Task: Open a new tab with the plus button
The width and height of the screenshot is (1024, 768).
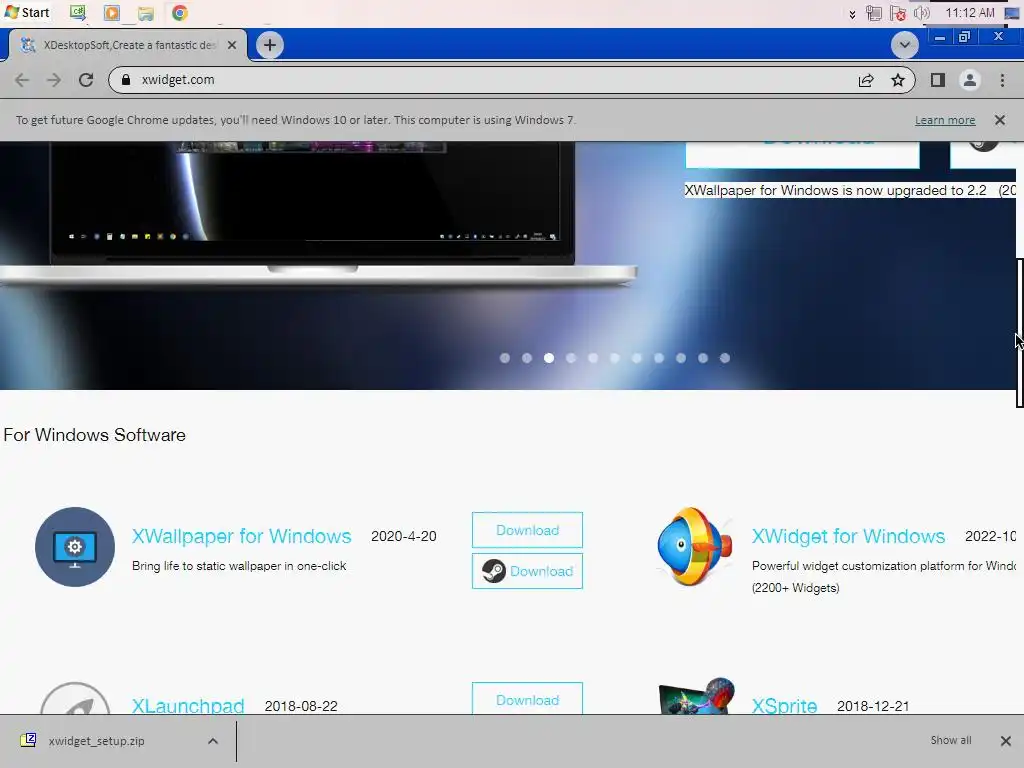Action: (270, 45)
